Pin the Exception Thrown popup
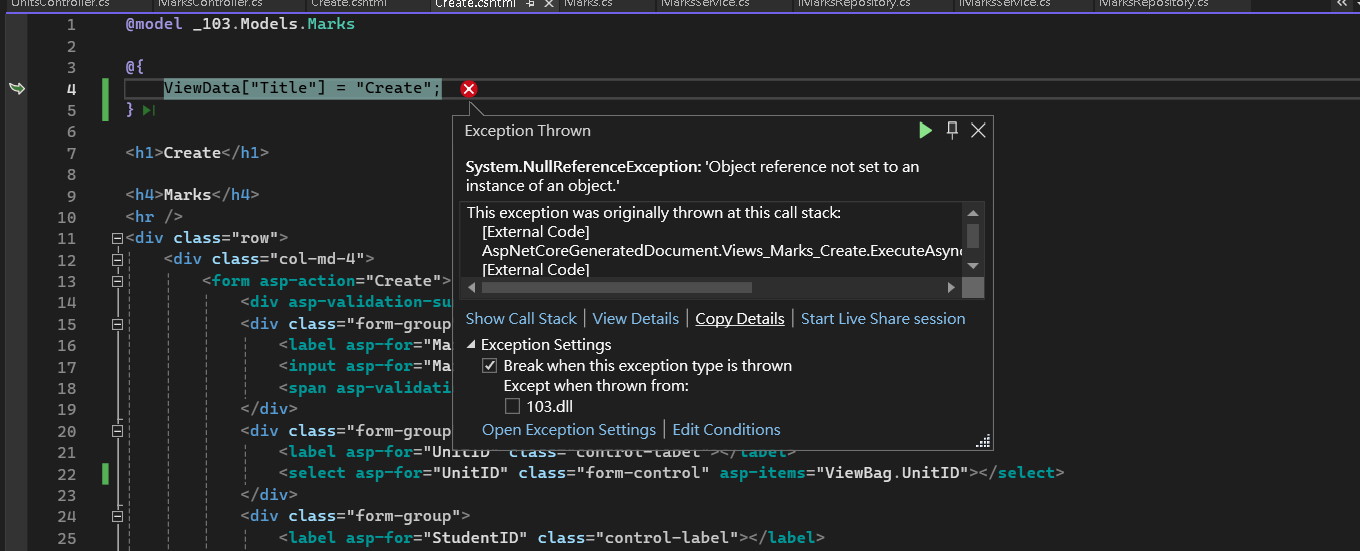The height and width of the screenshot is (551, 1360). click(x=952, y=130)
